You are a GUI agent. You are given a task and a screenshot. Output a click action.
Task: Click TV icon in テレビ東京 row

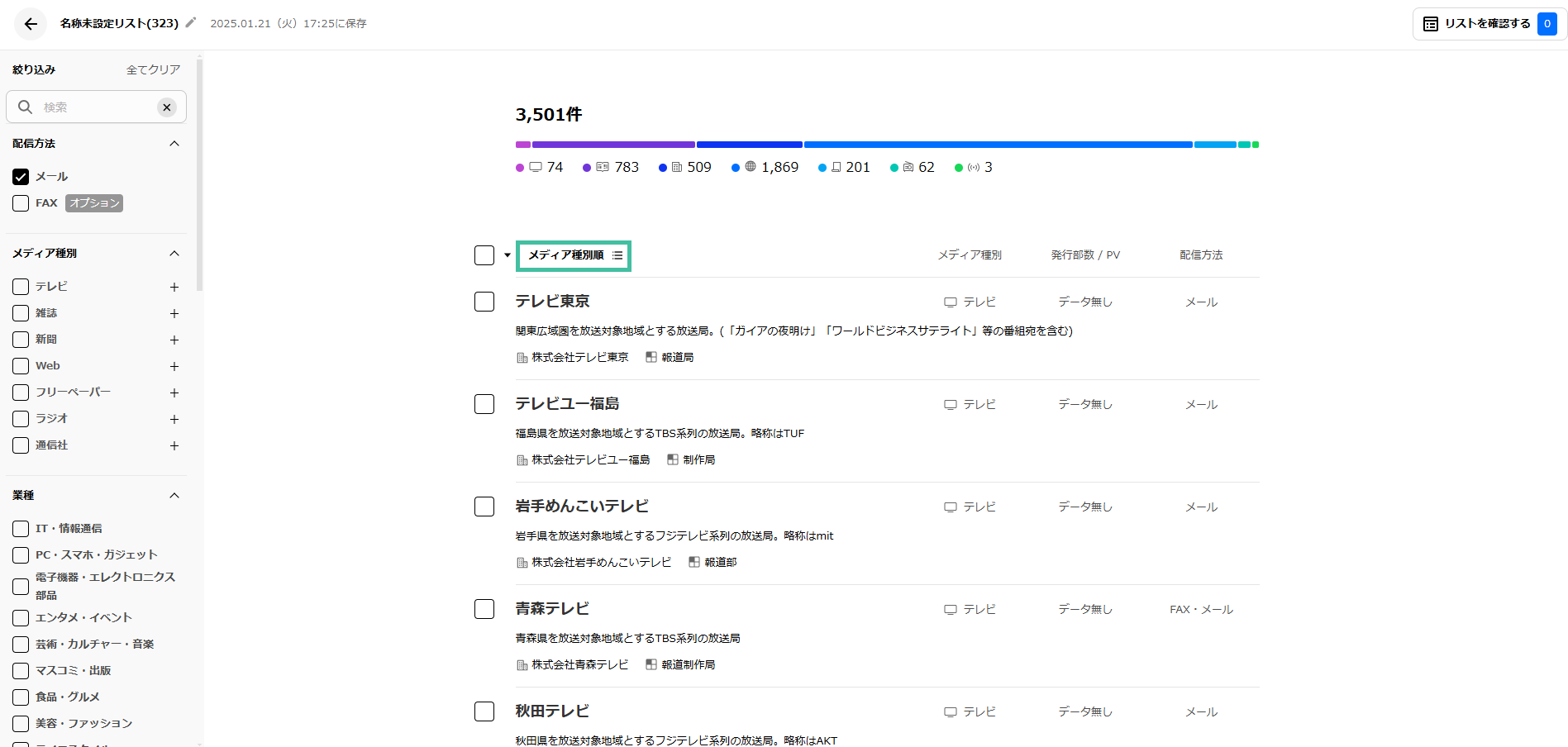tap(951, 302)
